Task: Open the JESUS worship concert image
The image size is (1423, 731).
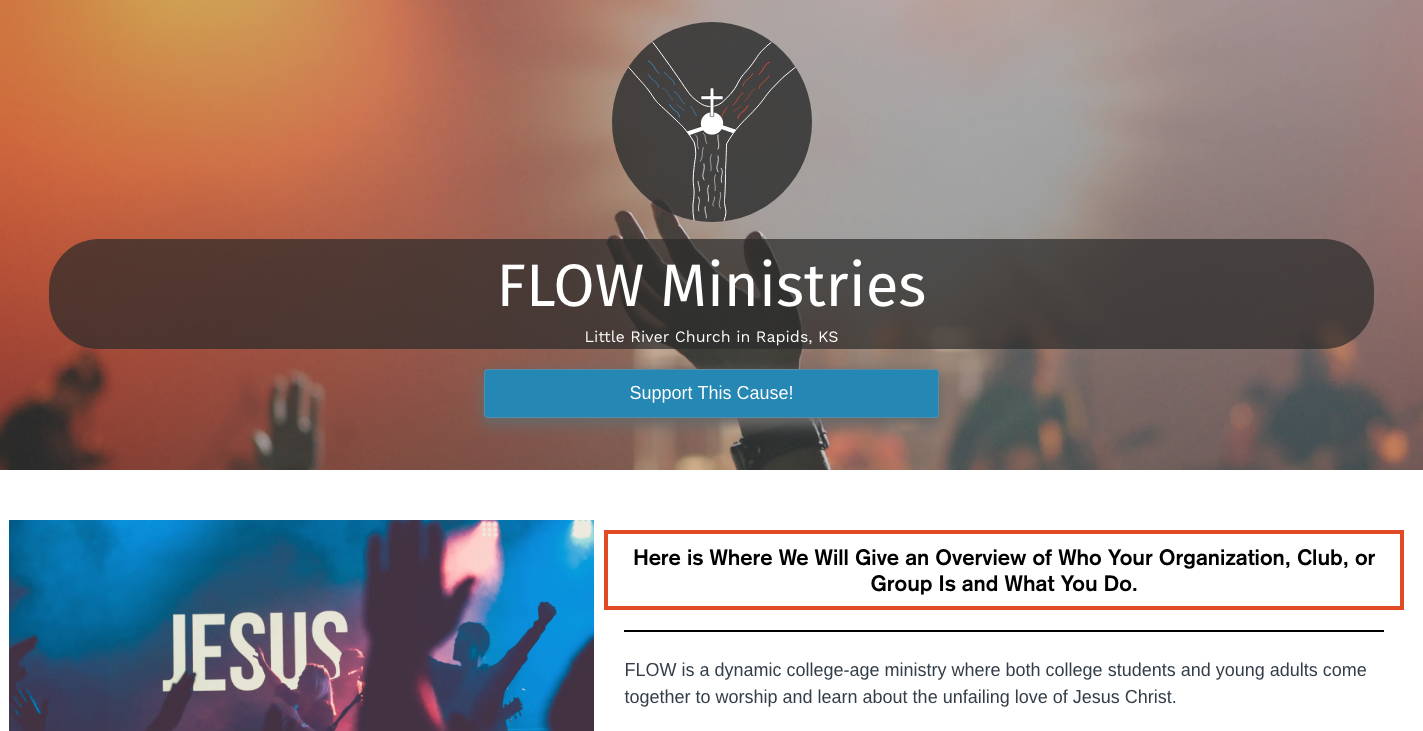Action: coord(301,625)
